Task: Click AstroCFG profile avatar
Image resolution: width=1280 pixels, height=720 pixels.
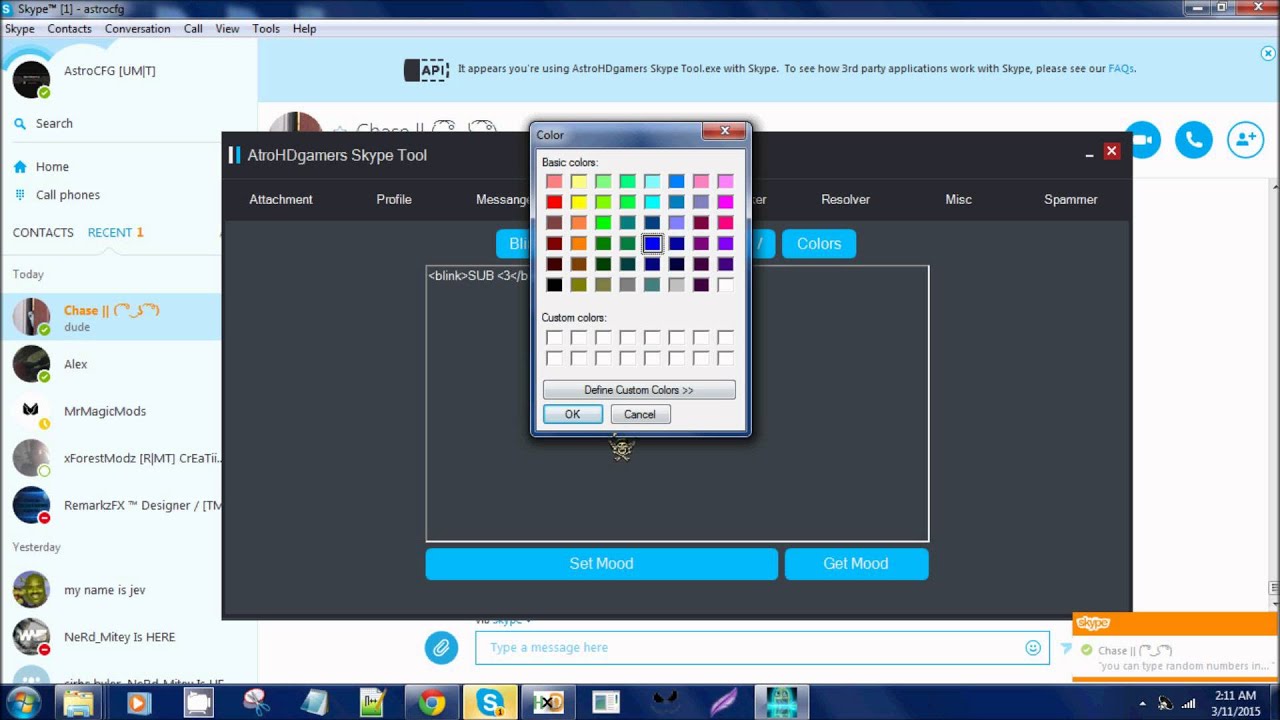Action: coord(31,79)
